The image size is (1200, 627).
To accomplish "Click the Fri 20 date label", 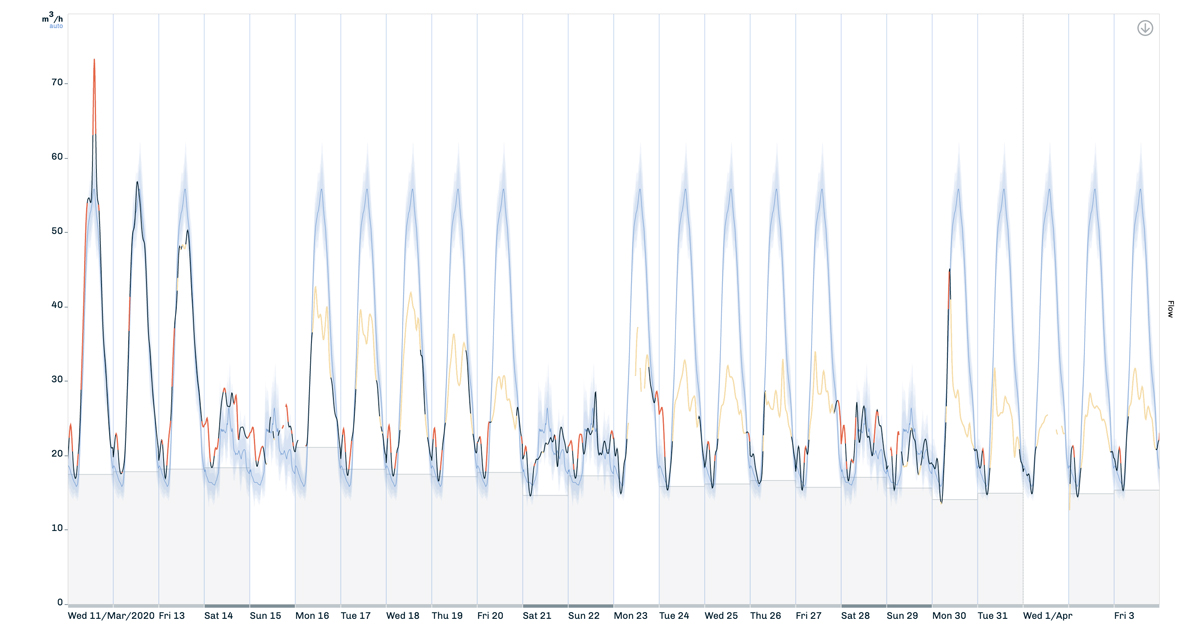I will click(x=490, y=616).
